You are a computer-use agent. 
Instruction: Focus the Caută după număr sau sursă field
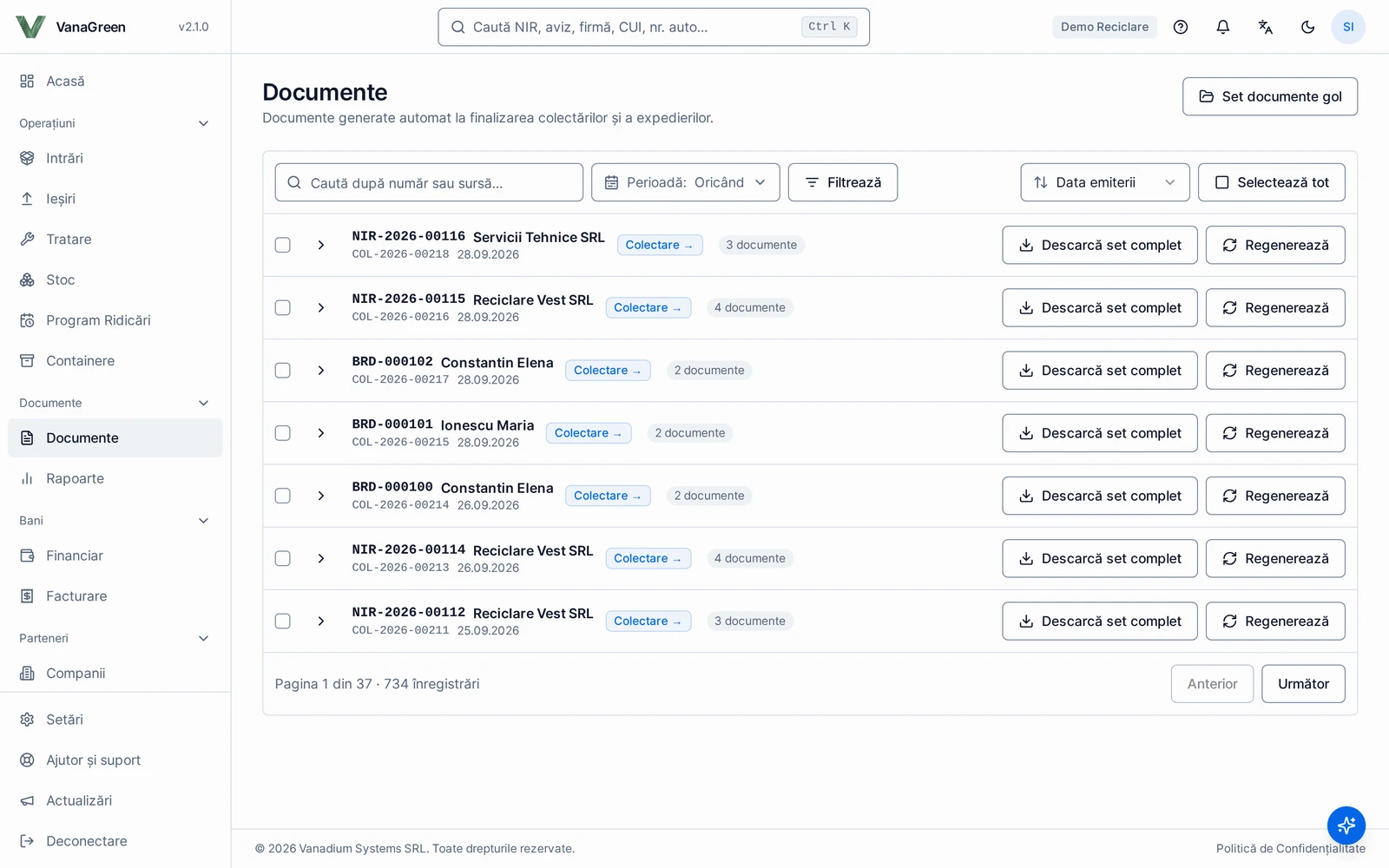click(x=429, y=182)
